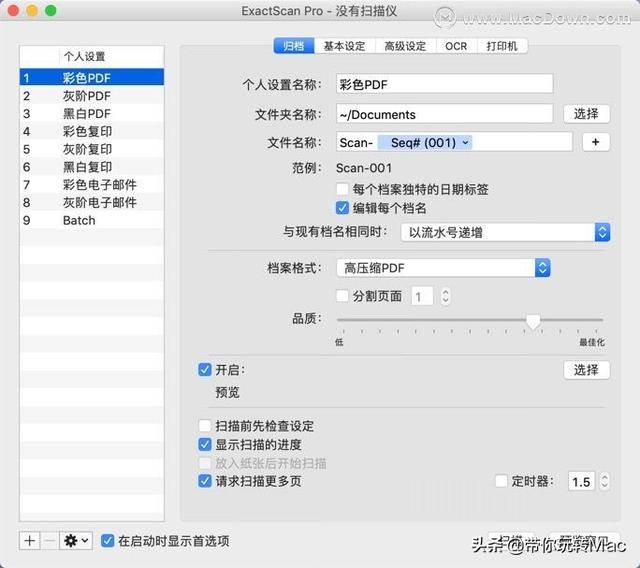Open the existing filename conflict dropdown
Viewport: 640px width, 568px height.
pyautogui.click(x=505, y=232)
